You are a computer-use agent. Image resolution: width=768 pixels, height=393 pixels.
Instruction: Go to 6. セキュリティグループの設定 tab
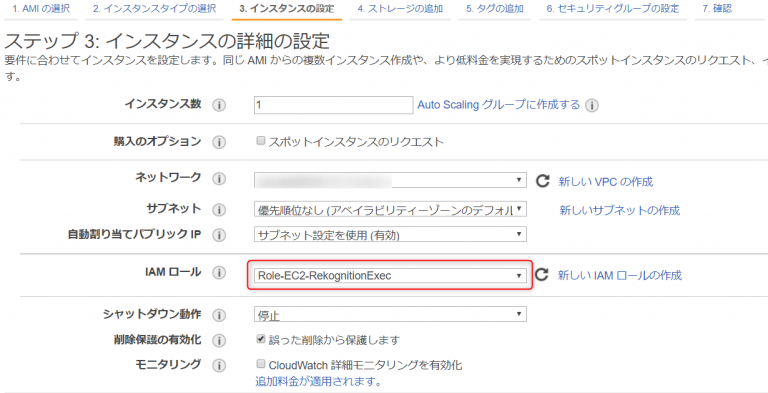[613, 9]
